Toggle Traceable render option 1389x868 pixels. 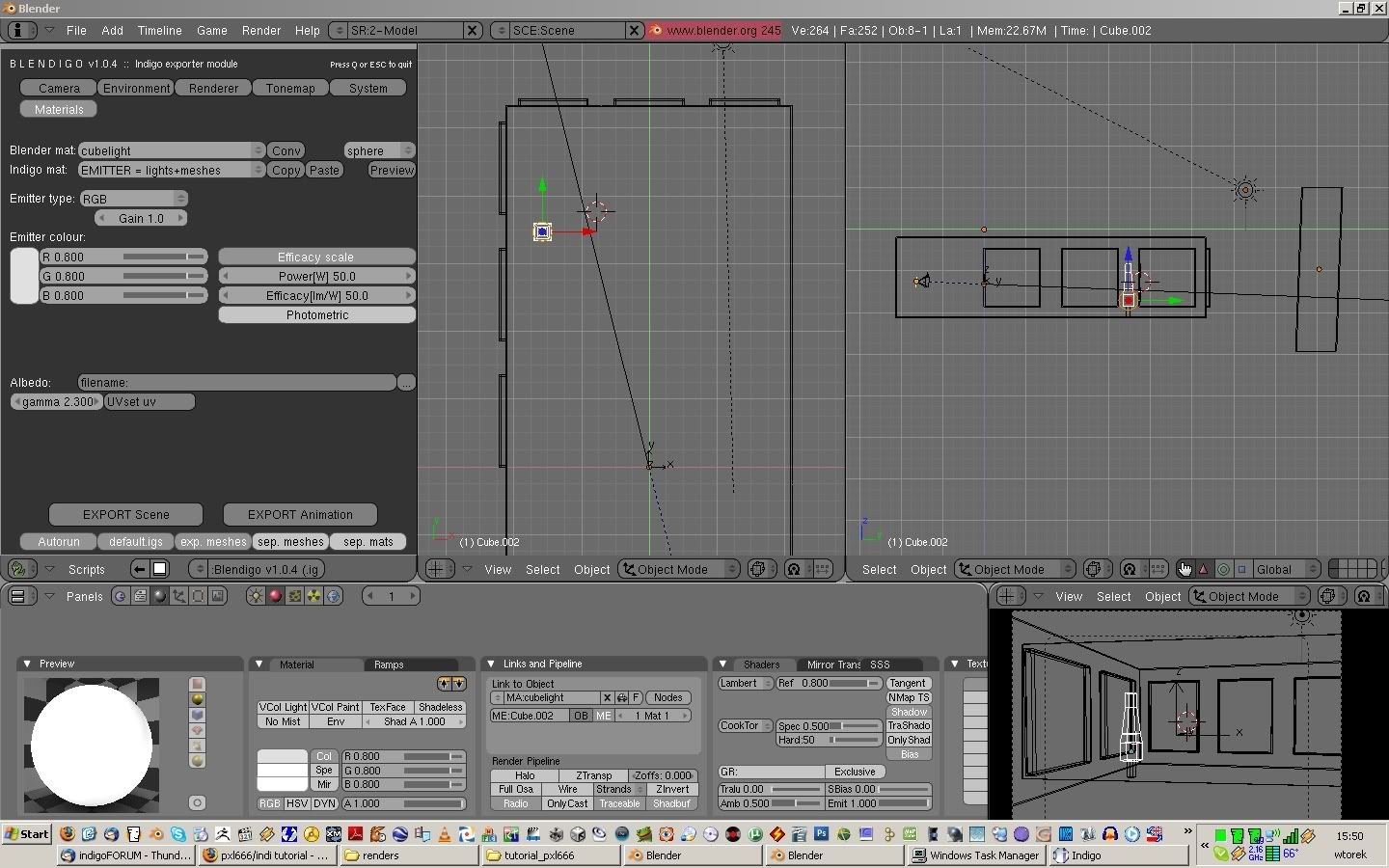619,803
